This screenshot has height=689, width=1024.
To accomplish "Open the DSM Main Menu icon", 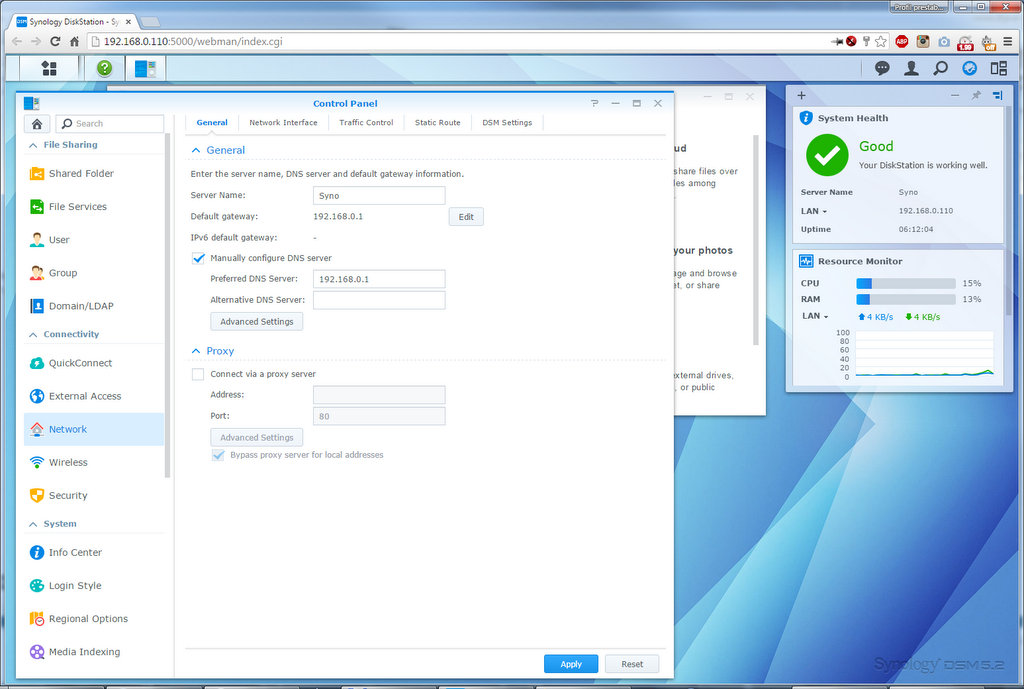I will click(49, 68).
